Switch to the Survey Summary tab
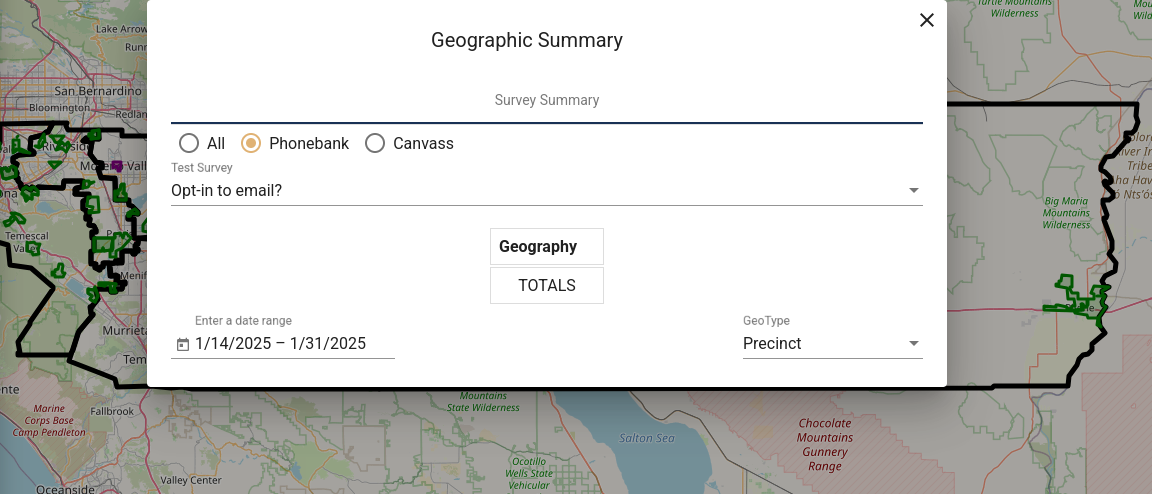Image resolution: width=1152 pixels, height=494 pixels. point(547,100)
